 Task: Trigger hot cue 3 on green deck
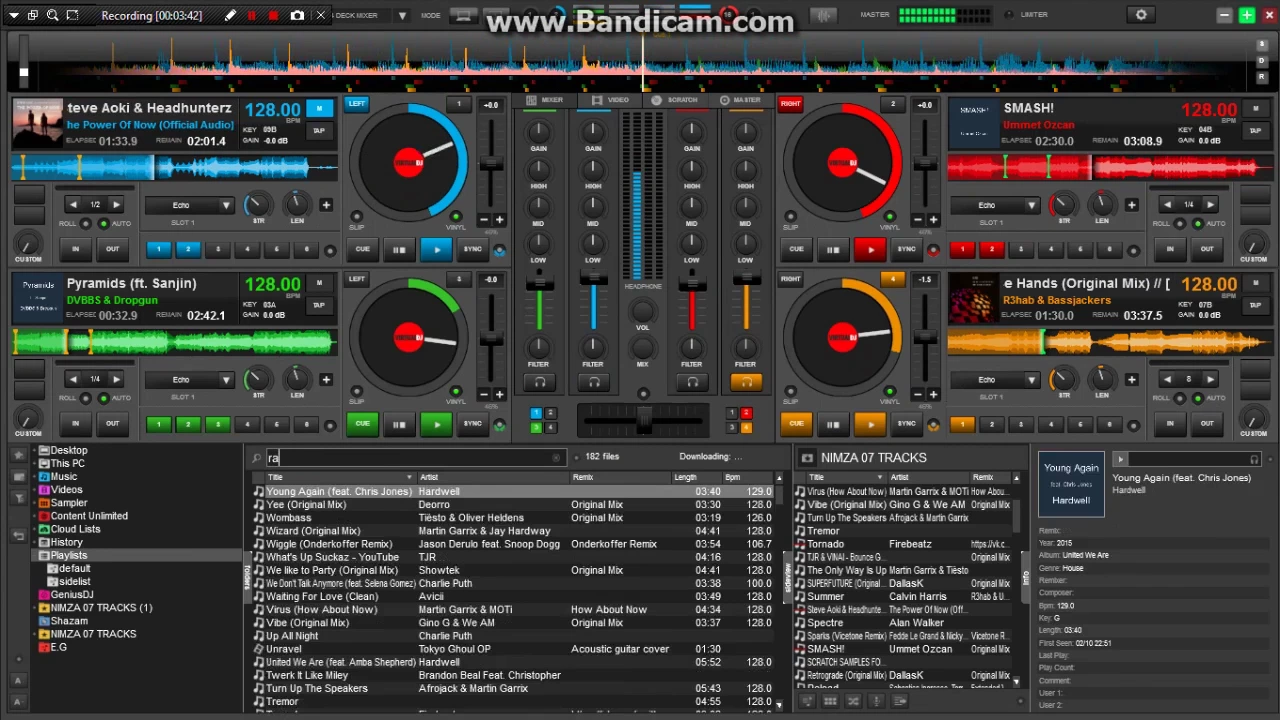pos(218,424)
